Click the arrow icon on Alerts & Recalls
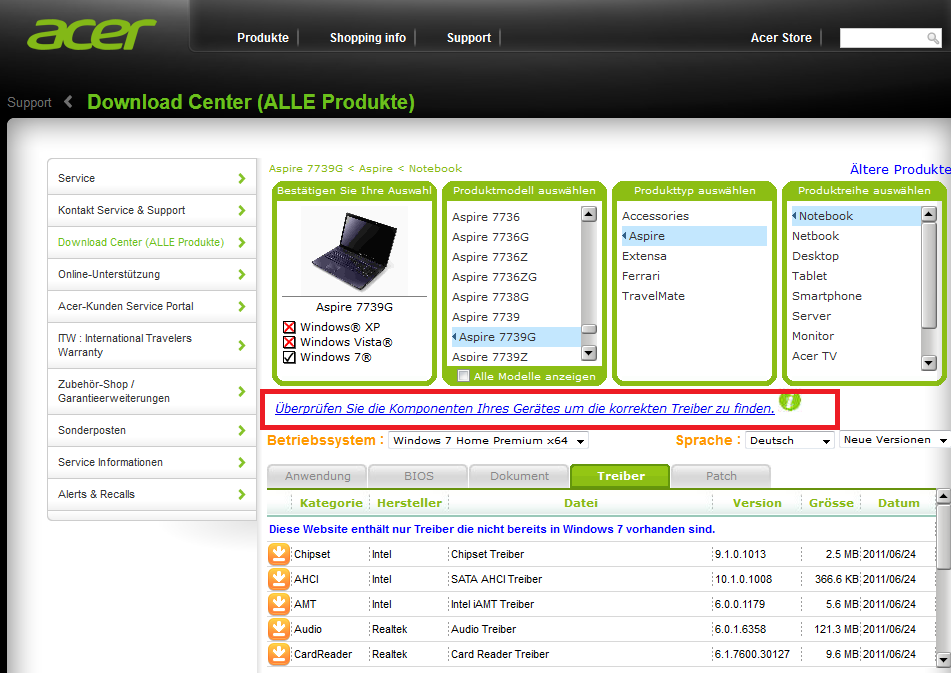 click(242, 494)
